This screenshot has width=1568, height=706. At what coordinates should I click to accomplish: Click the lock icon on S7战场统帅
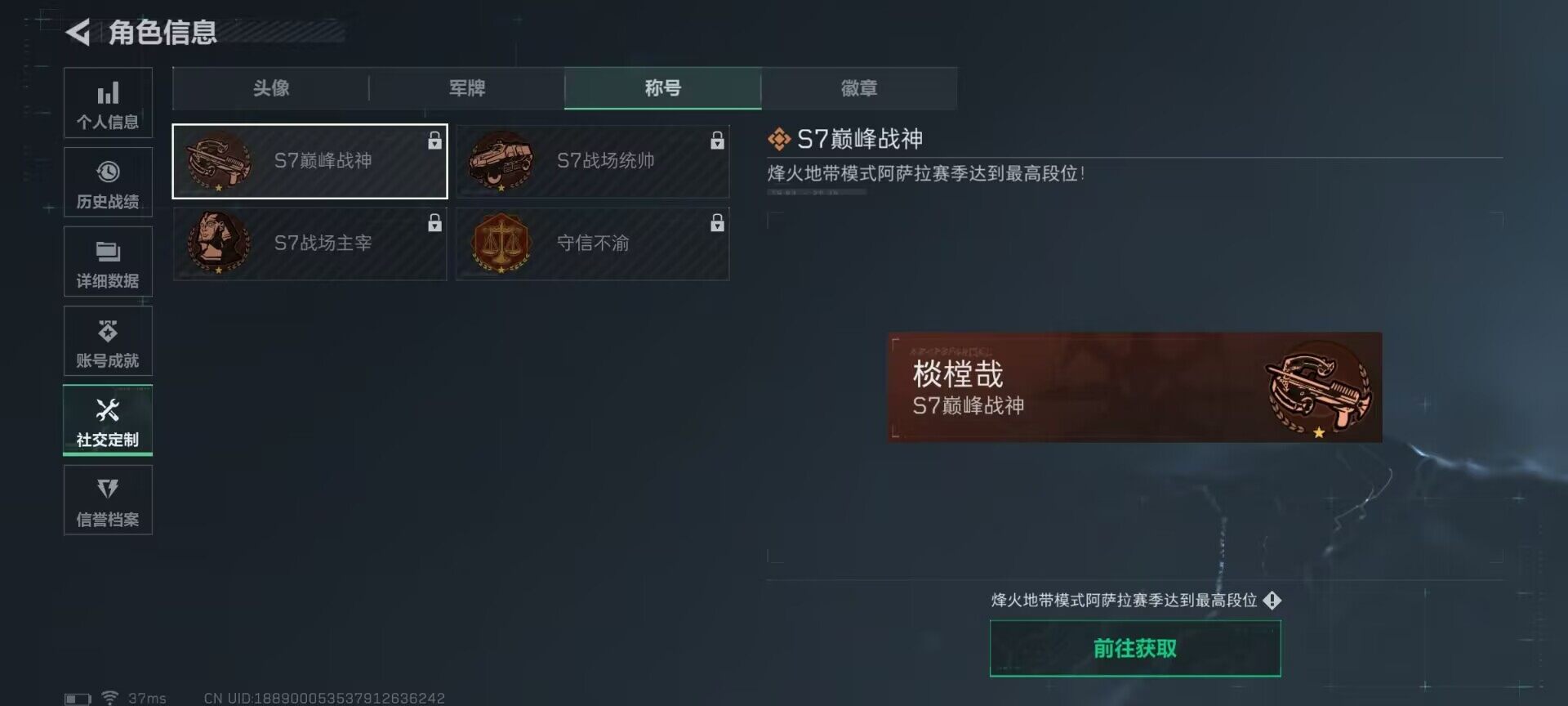click(x=717, y=141)
